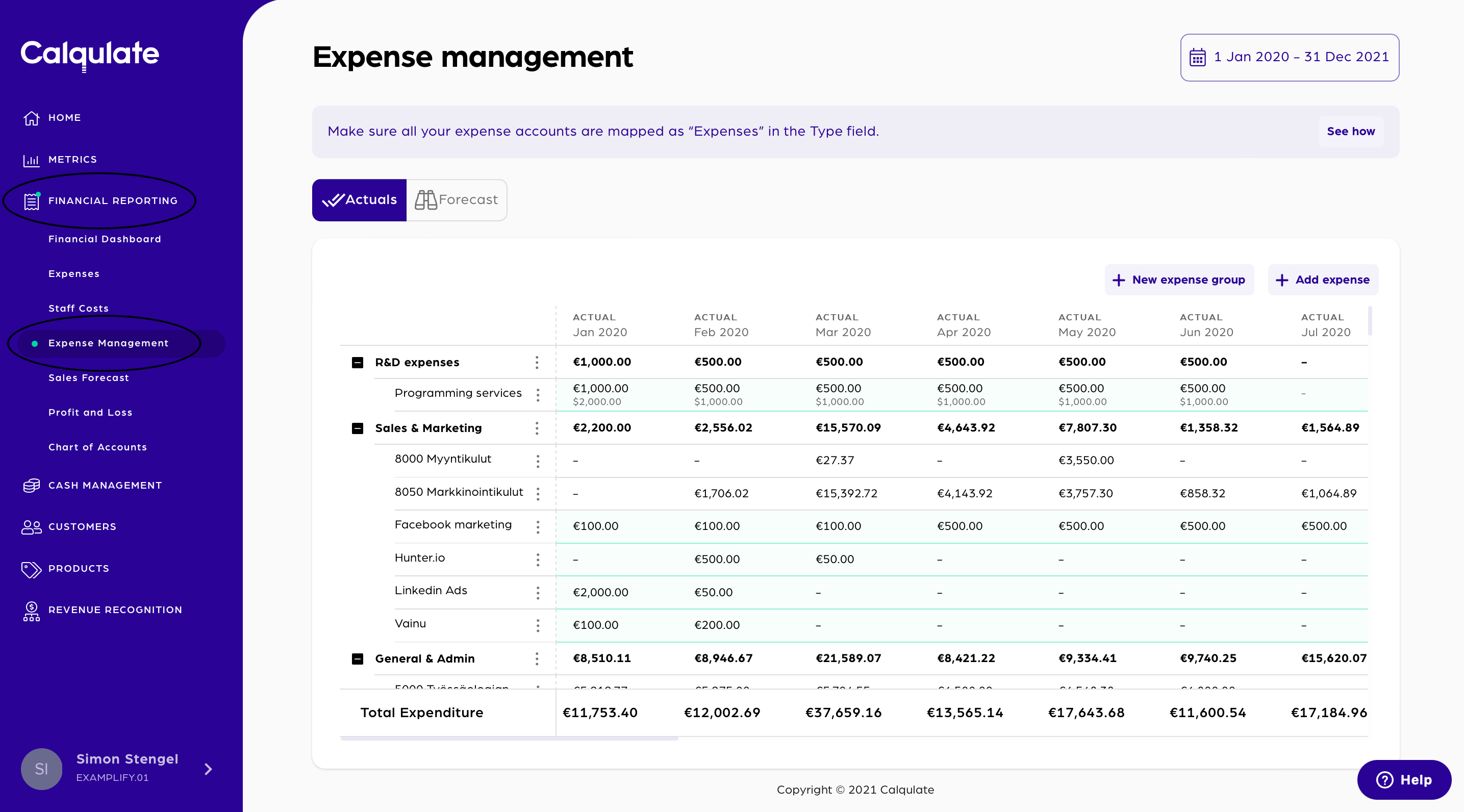Click the Home house icon in sidebar
The height and width of the screenshot is (812, 1464).
point(31,118)
